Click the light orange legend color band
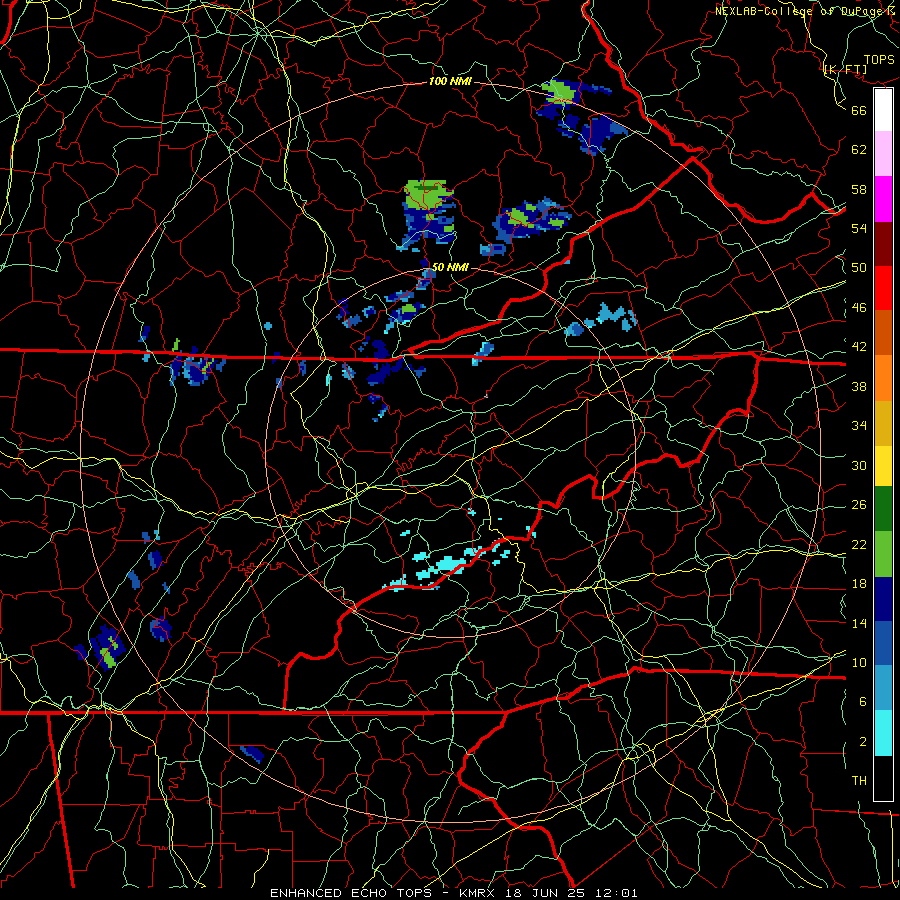This screenshot has width=900, height=900. coord(883,378)
